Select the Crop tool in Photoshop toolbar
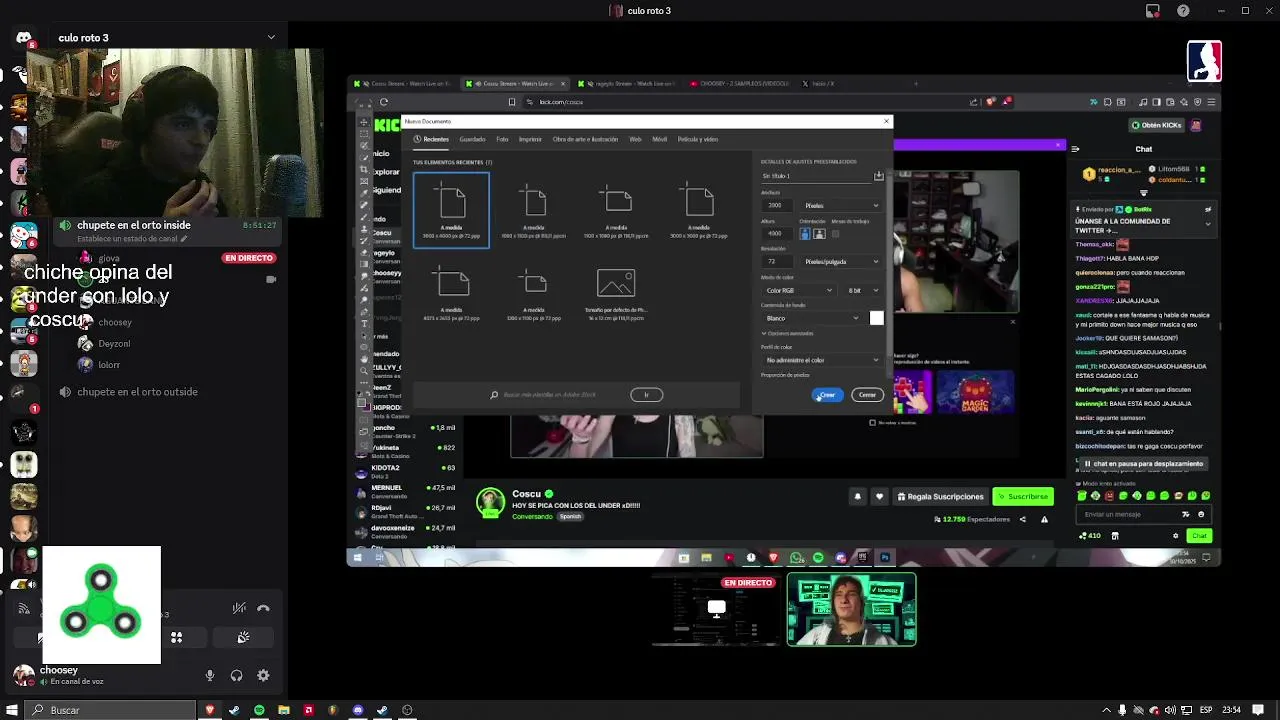The height and width of the screenshot is (720, 1280). coord(364,169)
